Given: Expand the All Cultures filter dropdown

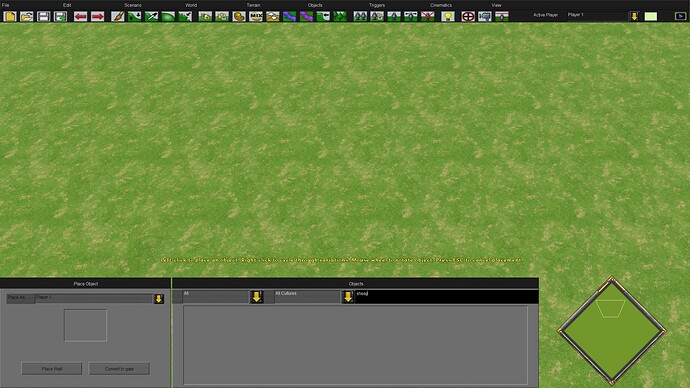Looking at the screenshot, I should tap(348, 296).
